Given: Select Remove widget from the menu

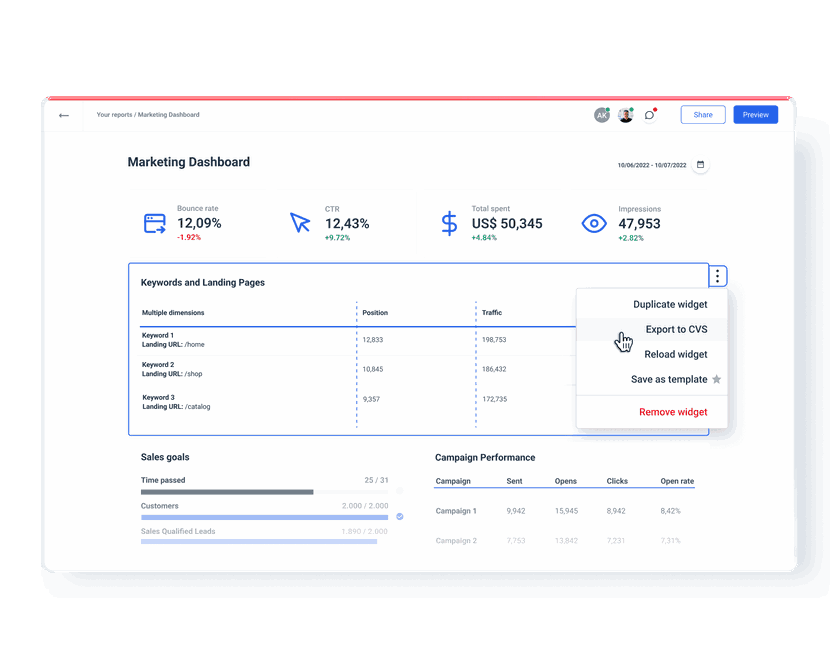Looking at the screenshot, I should point(672,411).
